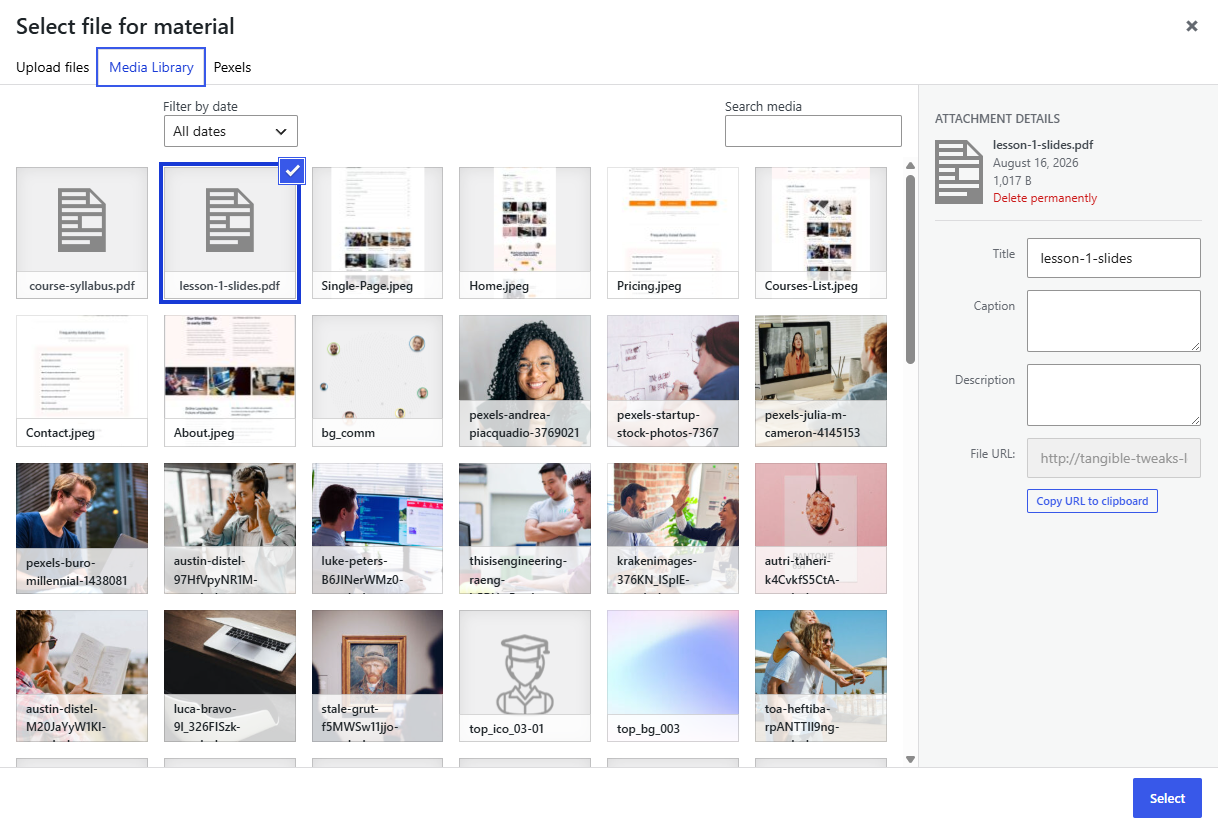Copy URL to clipboard button
The height and width of the screenshot is (828, 1218).
click(x=1092, y=501)
